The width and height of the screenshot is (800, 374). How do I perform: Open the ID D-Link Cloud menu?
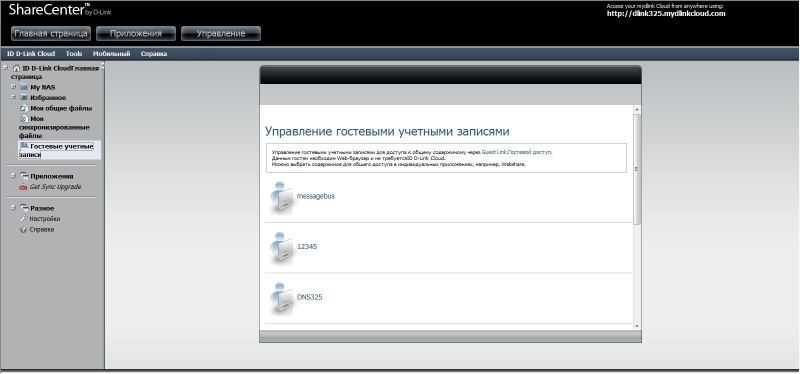tap(31, 54)
